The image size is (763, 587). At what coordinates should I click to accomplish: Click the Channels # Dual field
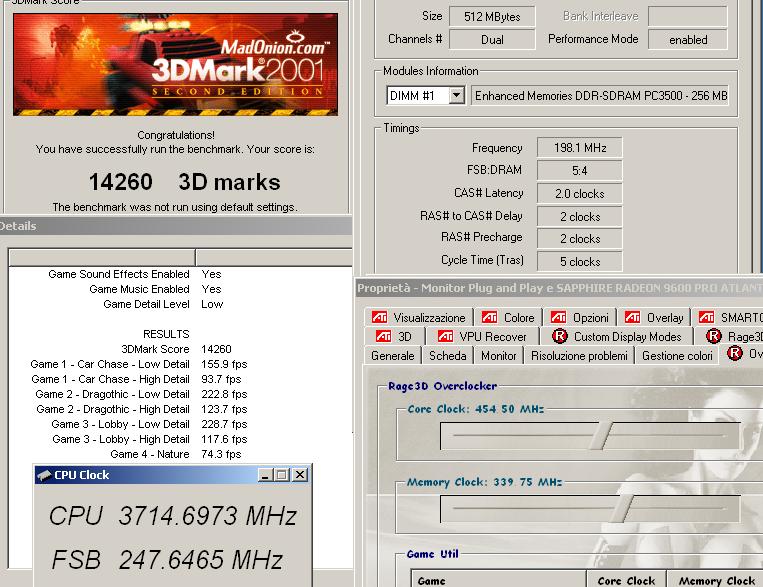tap(492, 39)
